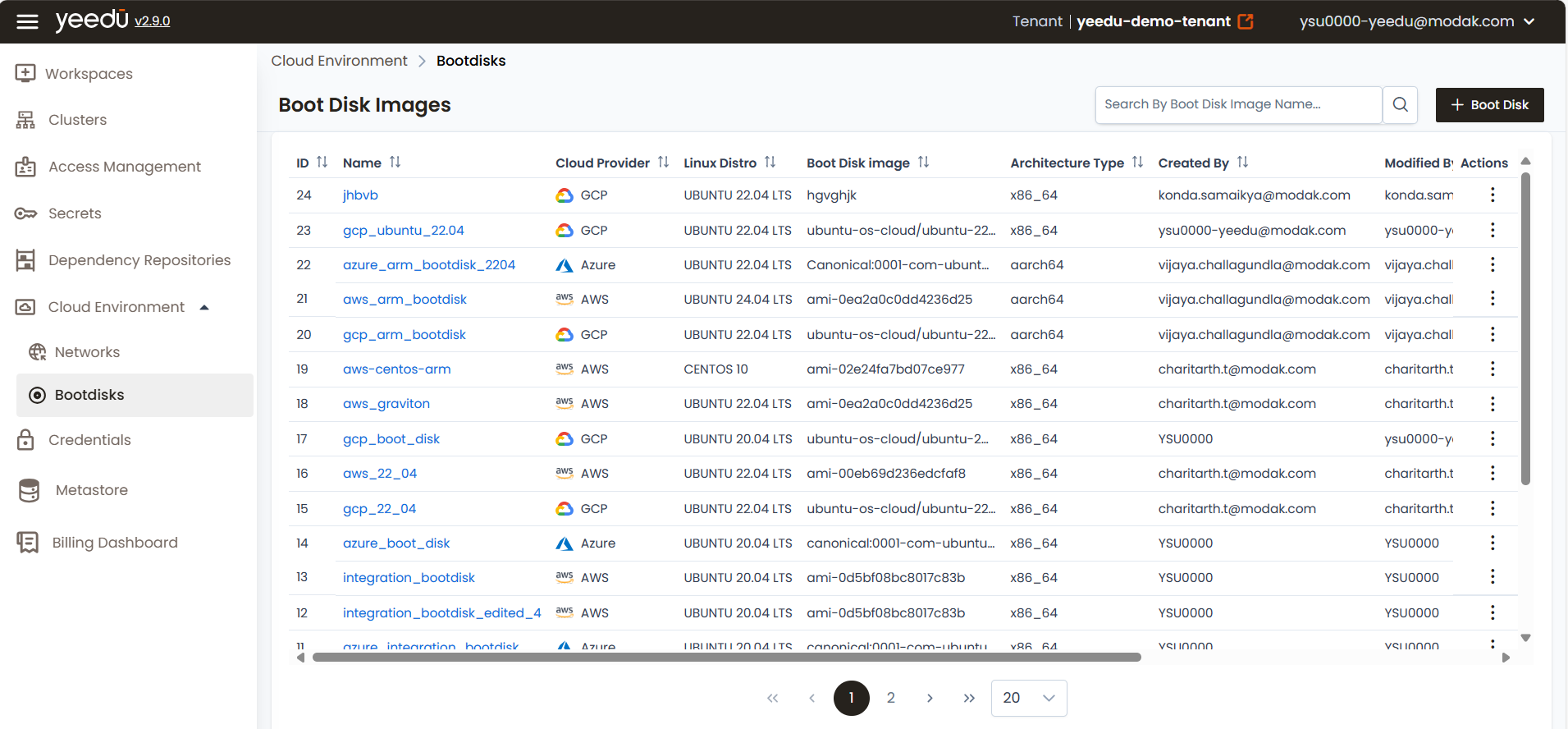Open actions menu for aws-centos-arm

[x=1493, y=369]
